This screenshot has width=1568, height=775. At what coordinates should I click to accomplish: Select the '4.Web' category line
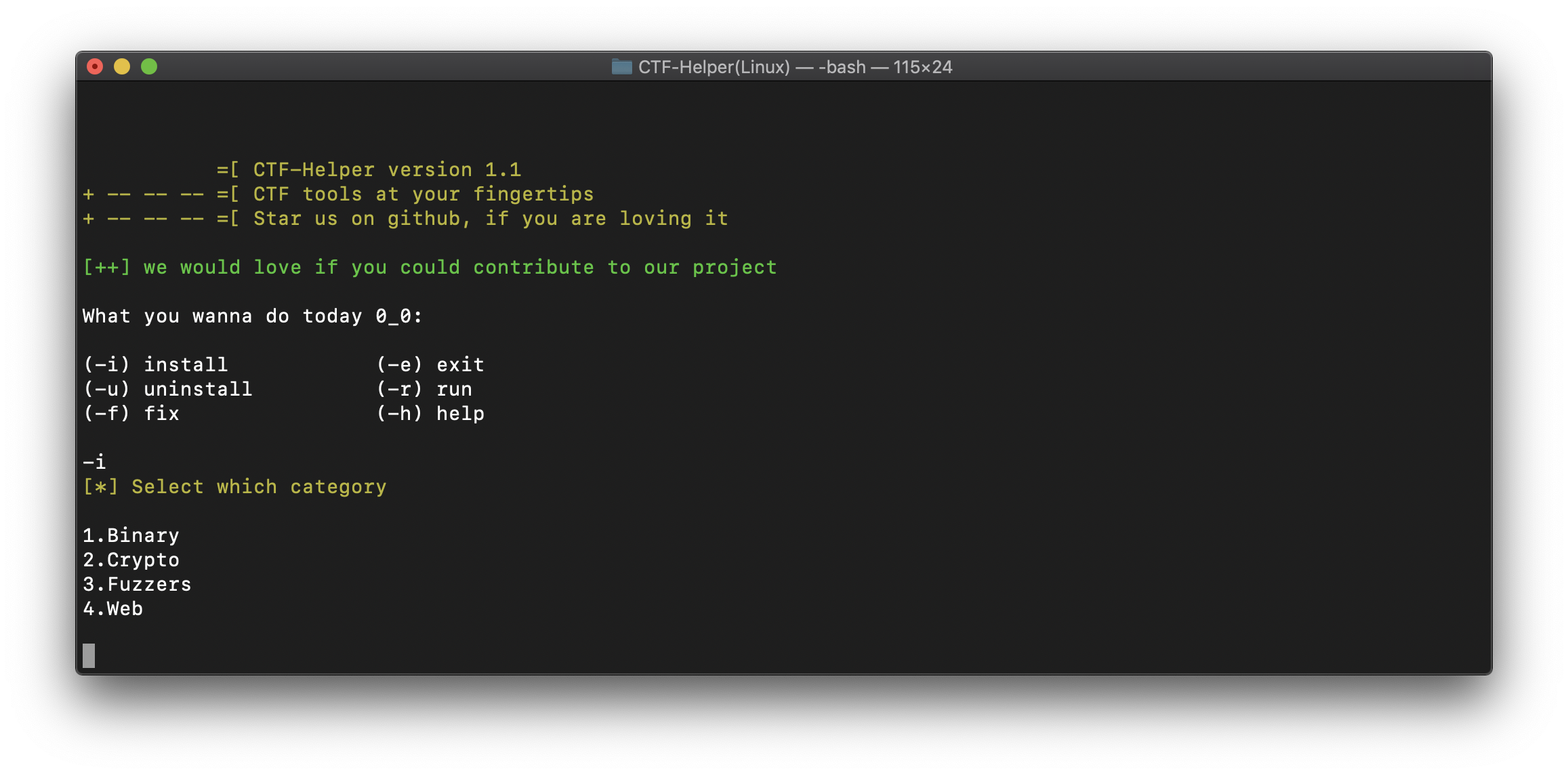point(112,608)
